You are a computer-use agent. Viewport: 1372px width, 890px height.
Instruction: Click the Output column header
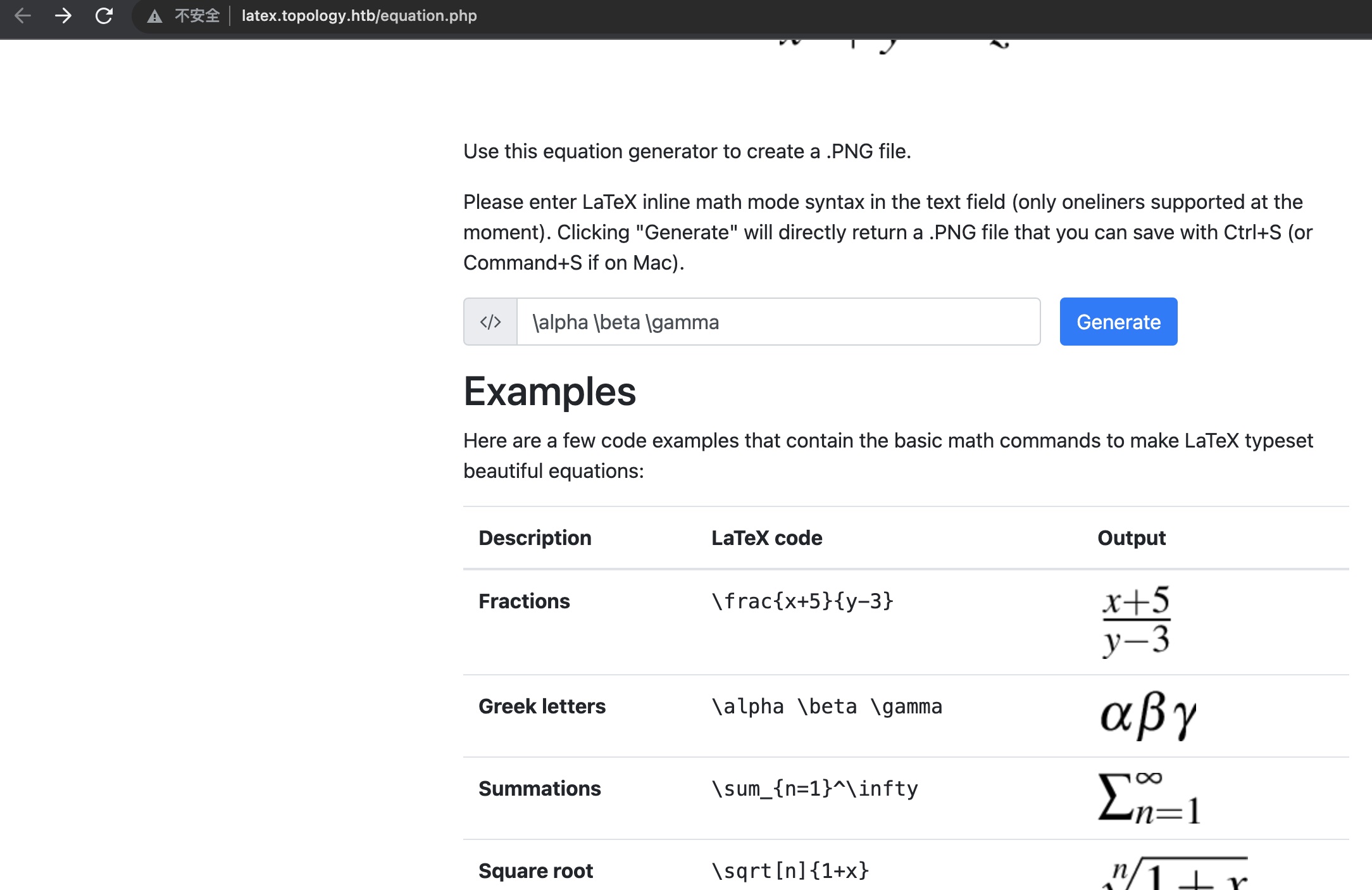click(1131, 538)
